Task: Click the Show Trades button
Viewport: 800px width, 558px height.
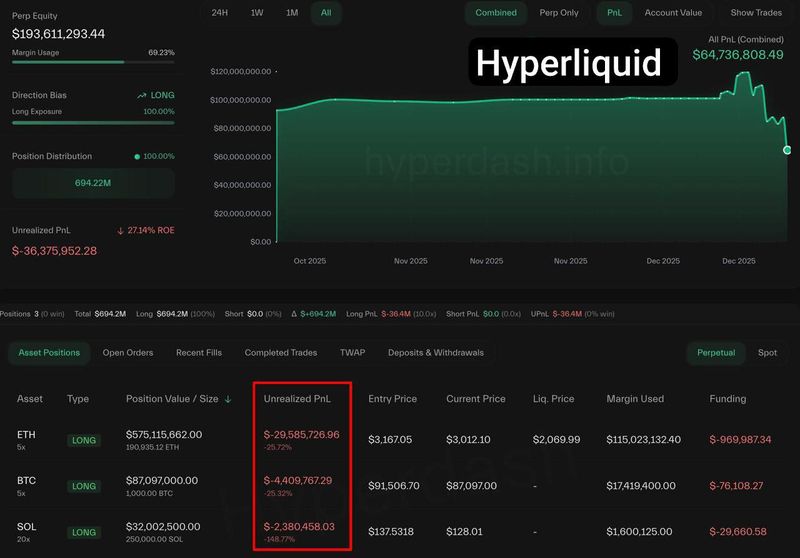Action: point(756,13)
